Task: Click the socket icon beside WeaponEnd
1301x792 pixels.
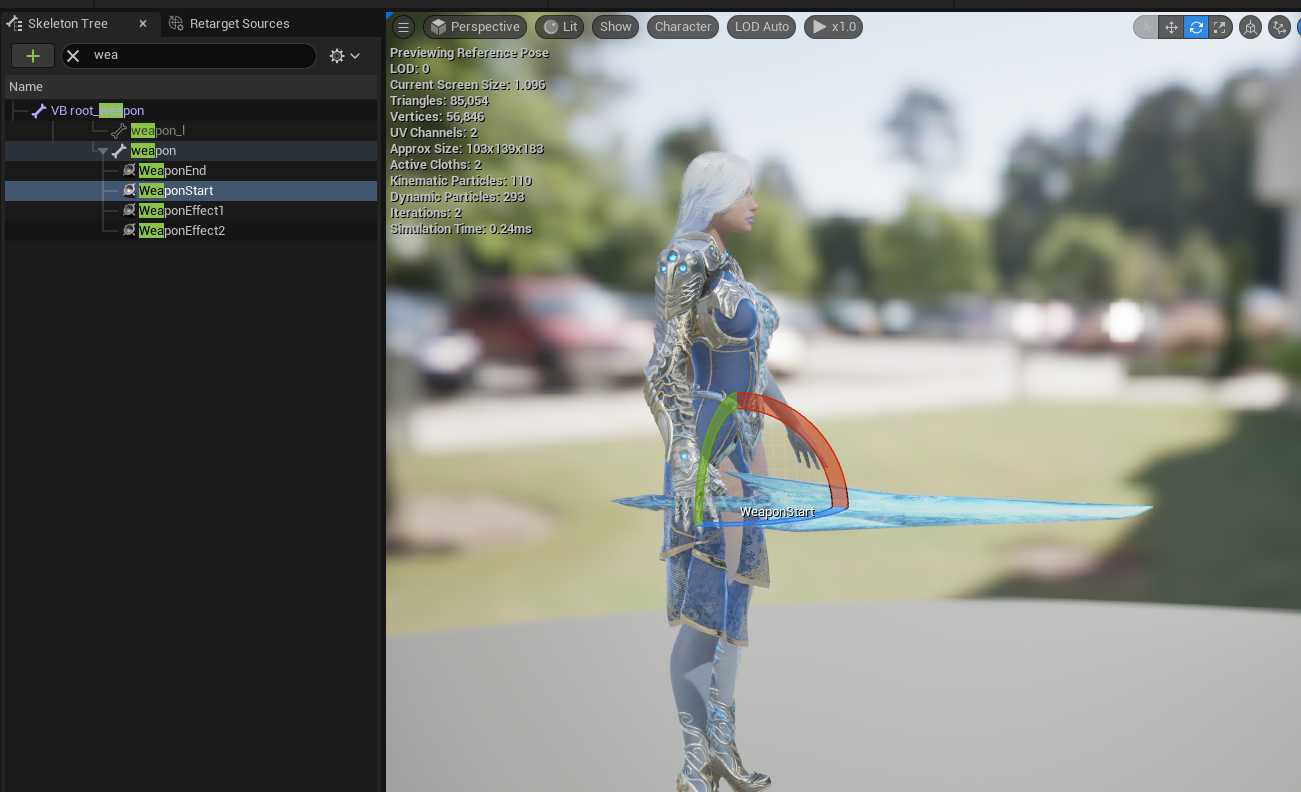Action: [x=129, y=171]
